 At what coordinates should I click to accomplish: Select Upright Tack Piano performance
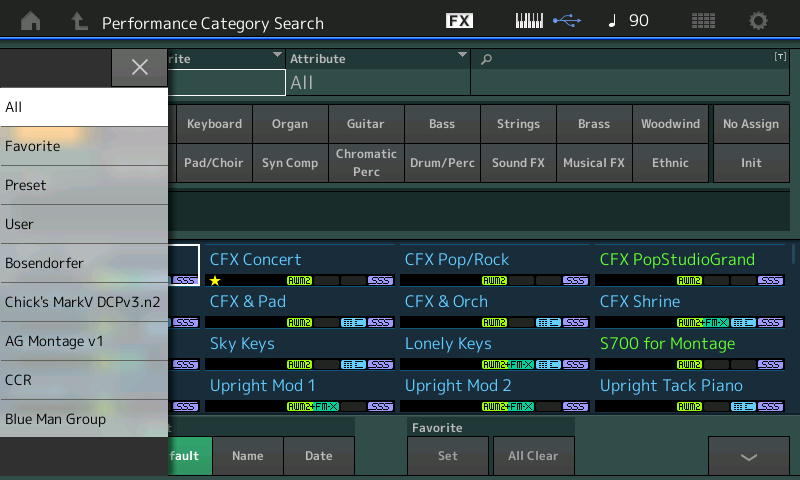690,392
